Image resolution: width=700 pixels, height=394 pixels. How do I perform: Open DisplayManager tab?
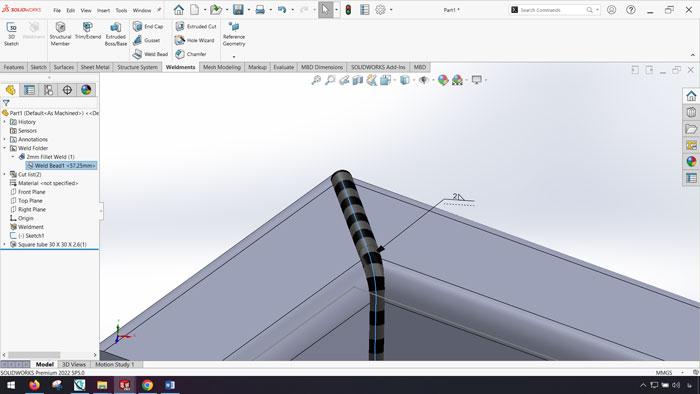click(x=86, y=90)
